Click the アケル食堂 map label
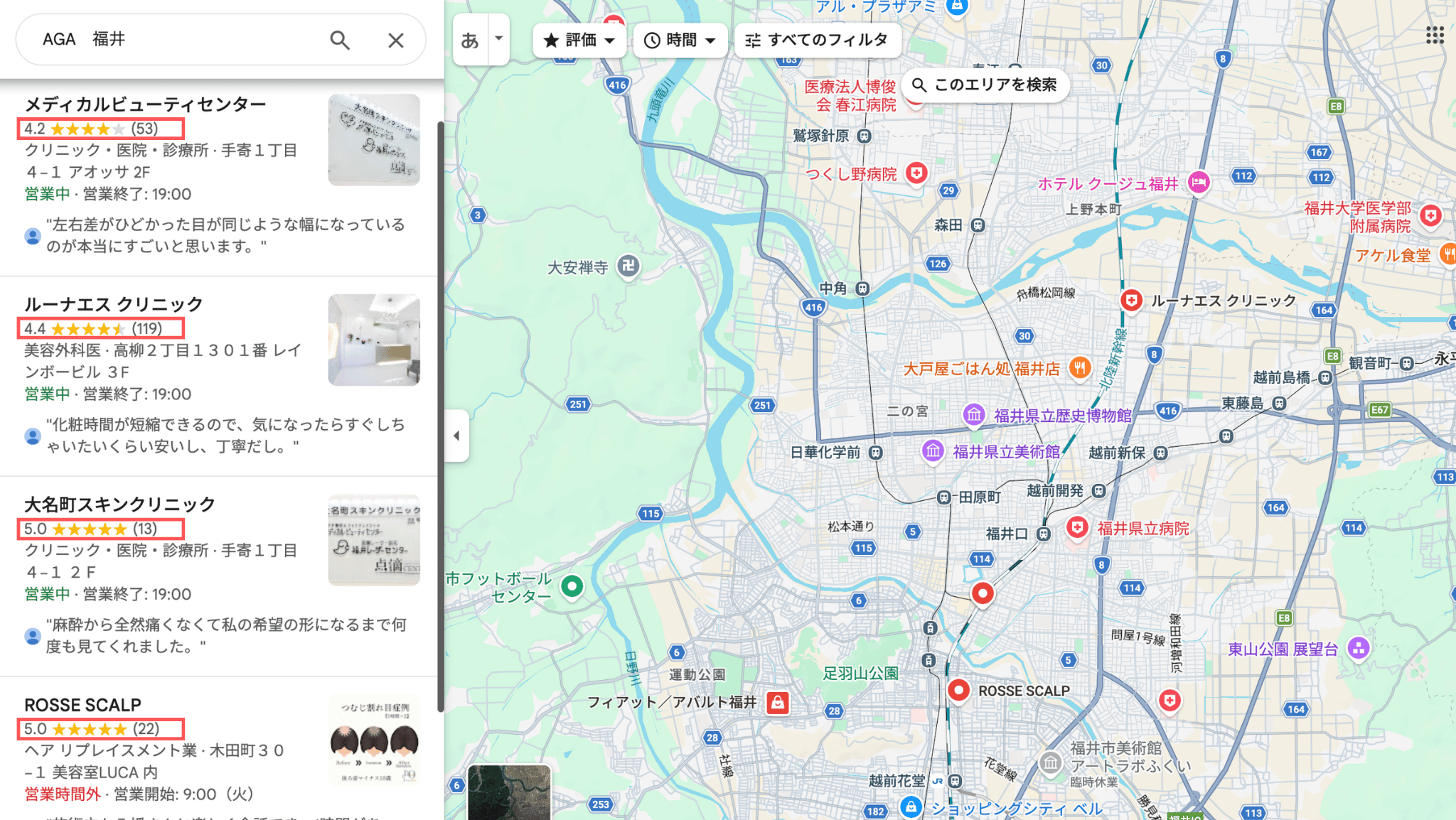Screen dimensions: 1456x820 (1393, 255)
